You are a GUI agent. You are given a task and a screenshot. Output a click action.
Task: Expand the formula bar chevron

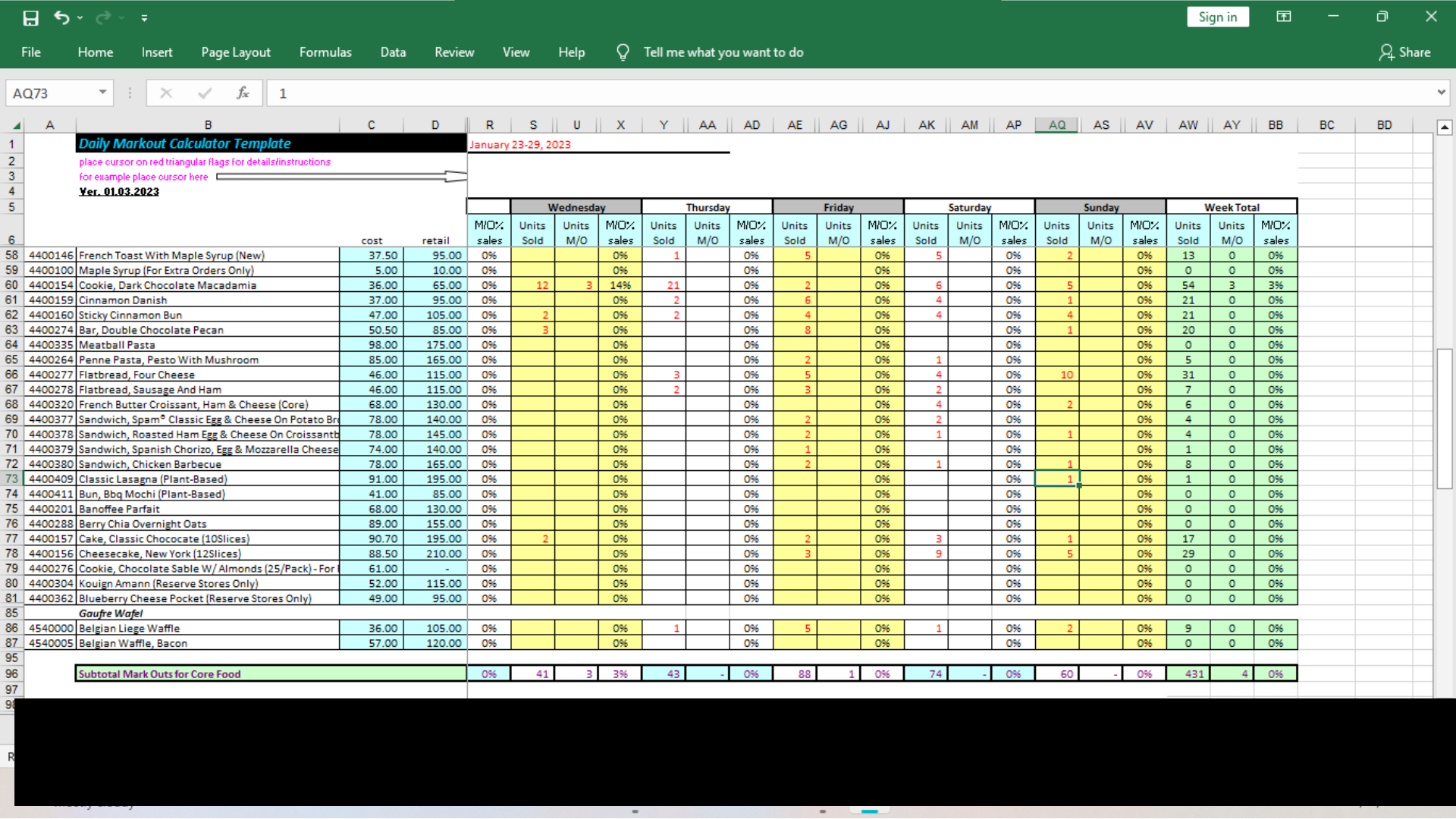pos(1441,93)
